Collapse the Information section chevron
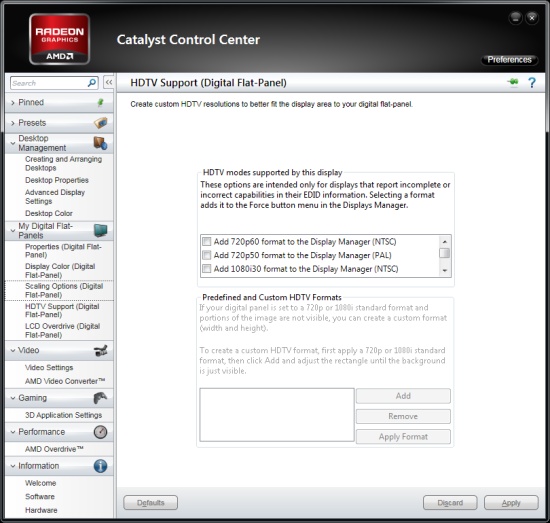Image resolution: width=550 pixels, height=523 pixels. [x=13, y=466]
